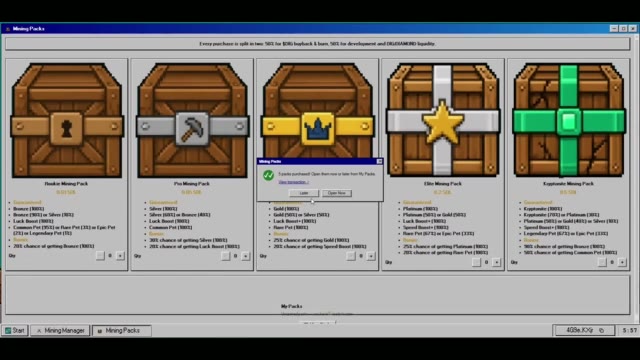The height and width of the screenshot is (360, 640).
Task: Click 'Gold (50%) or Silver (50%)' line
Action: click(301, 215)
